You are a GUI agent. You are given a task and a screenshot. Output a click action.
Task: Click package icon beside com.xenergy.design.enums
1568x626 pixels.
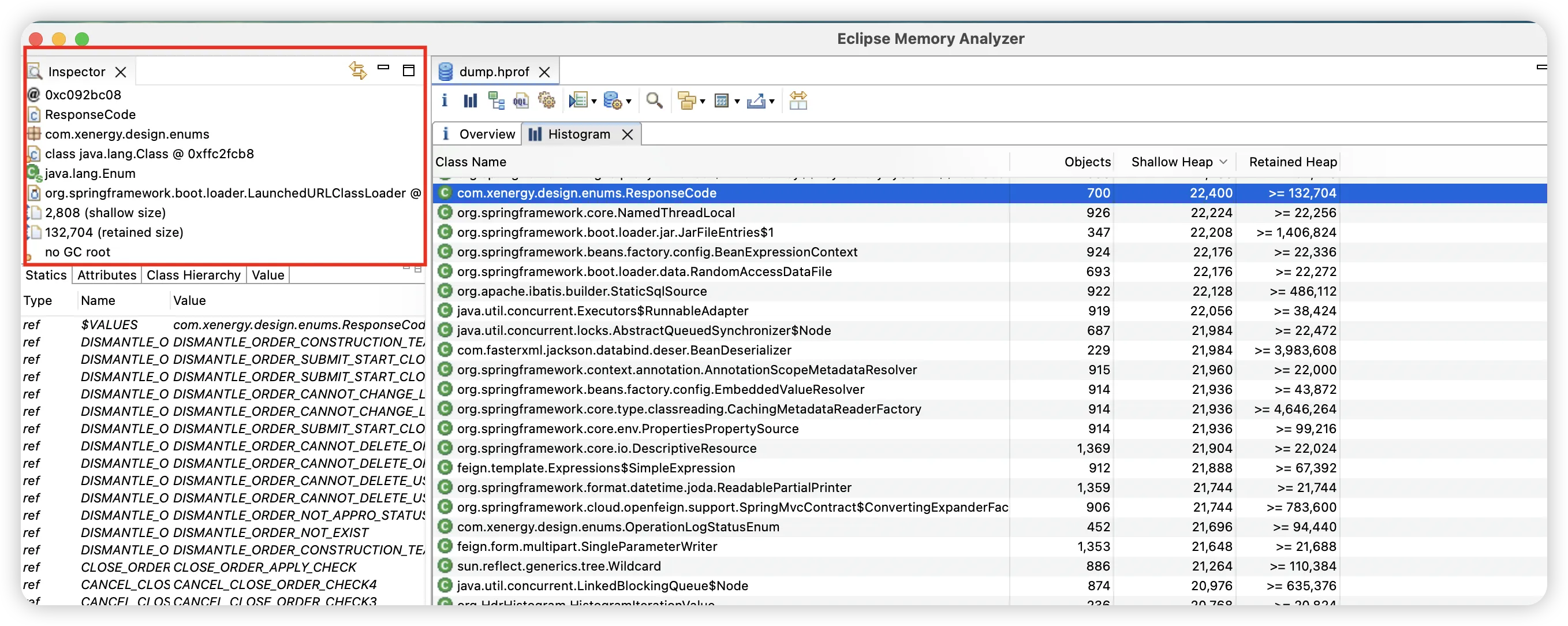tap(34, 134)
